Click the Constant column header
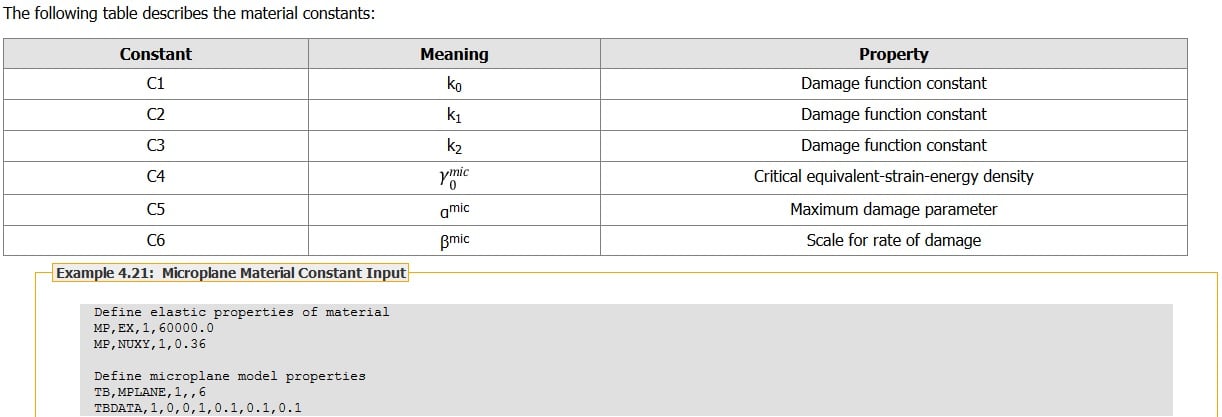This screenshot has width=1222, height=417. point(155,54)
